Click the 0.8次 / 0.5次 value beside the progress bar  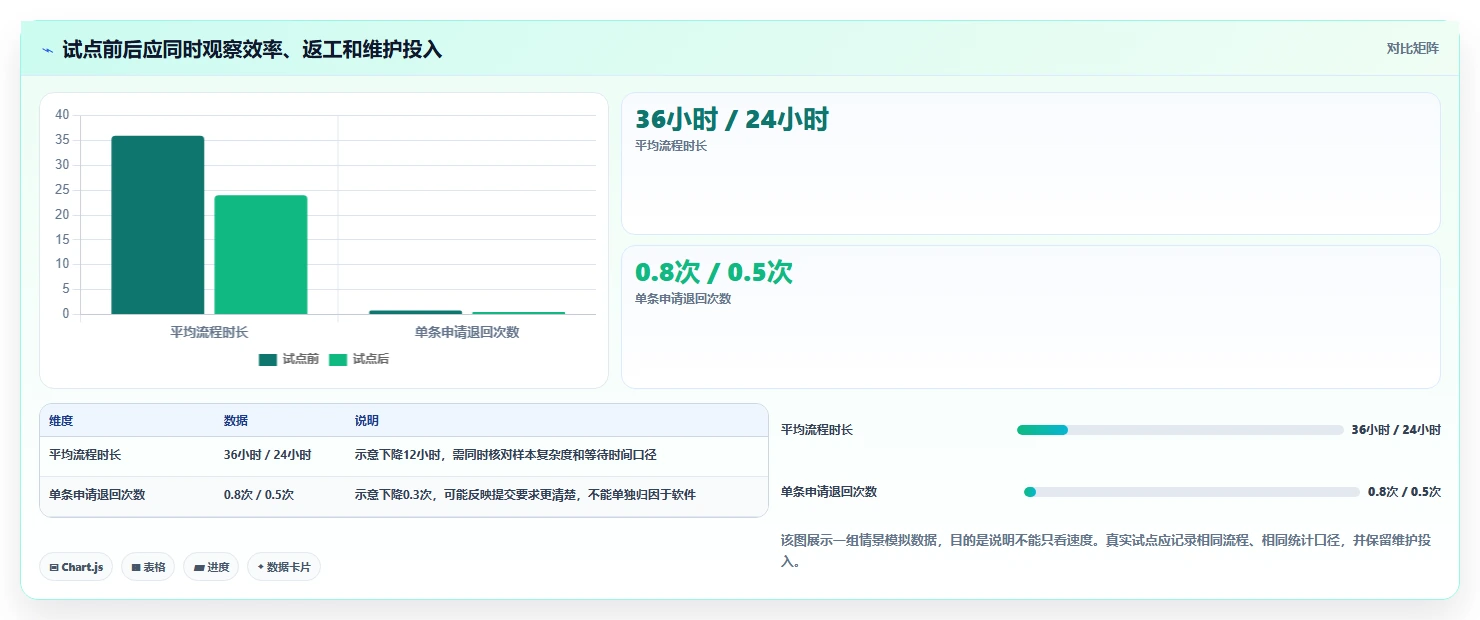pos(1404,492)
